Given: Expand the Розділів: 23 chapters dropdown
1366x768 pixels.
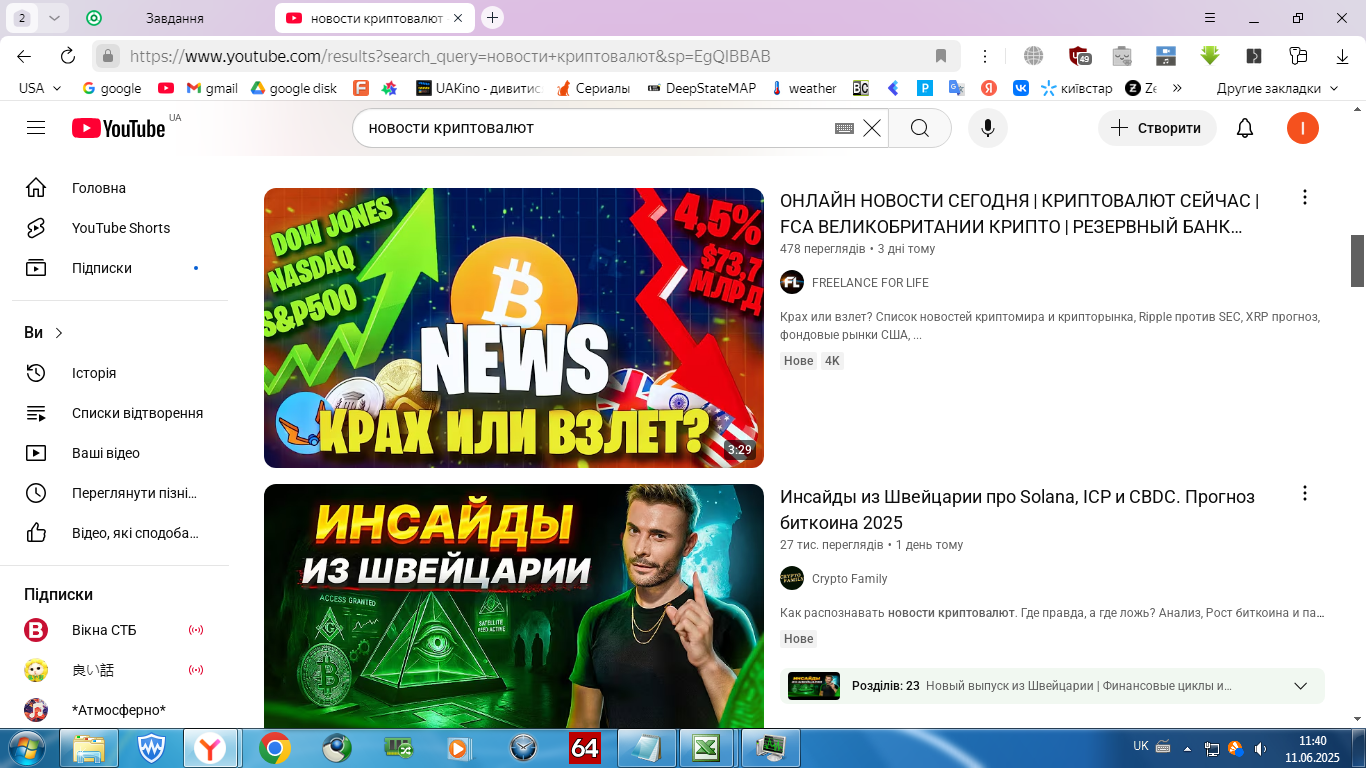Looking at the screenshot, I should point(1301,686).
